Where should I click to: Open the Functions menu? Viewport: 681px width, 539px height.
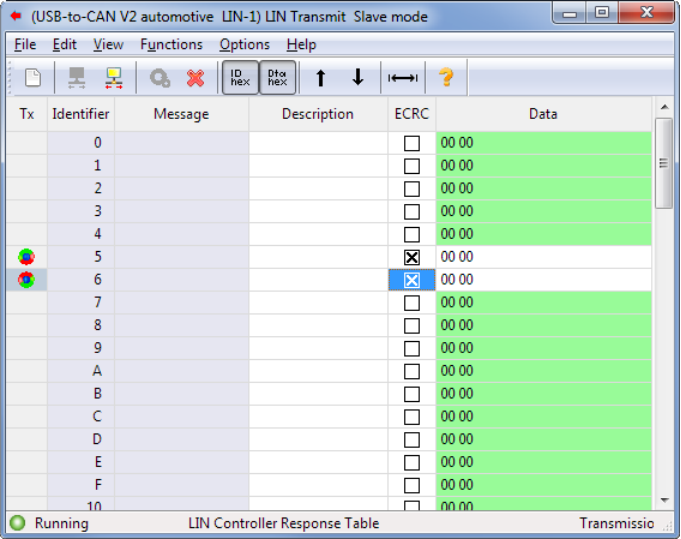click(171, 44)
